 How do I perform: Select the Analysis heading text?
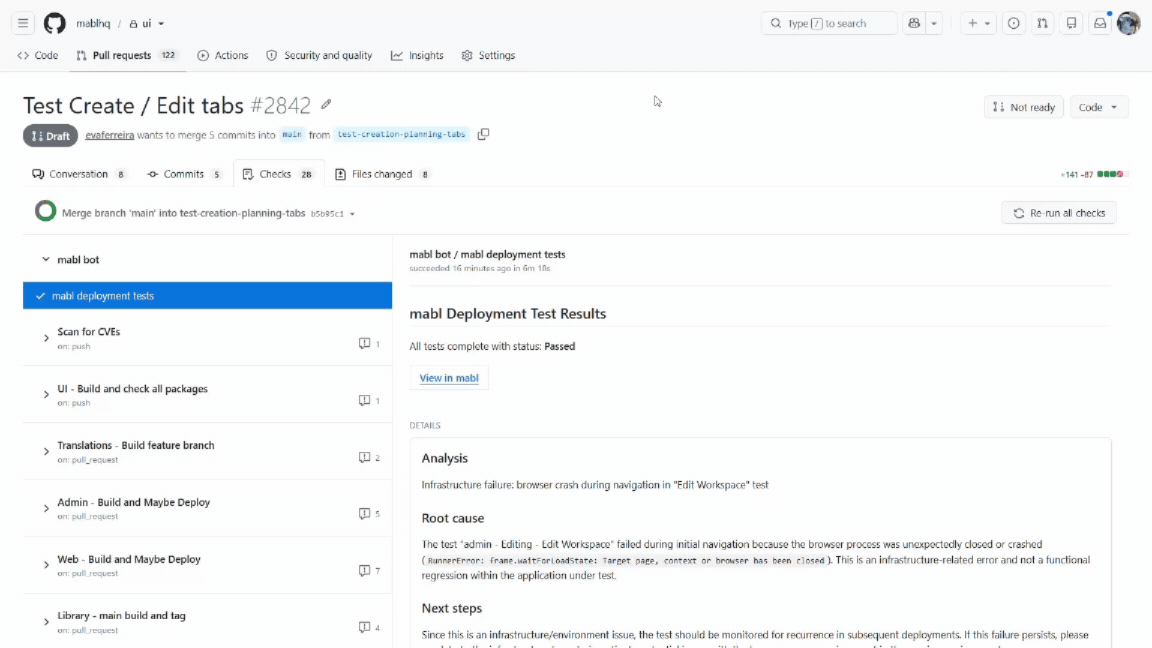tap(444, 458)
